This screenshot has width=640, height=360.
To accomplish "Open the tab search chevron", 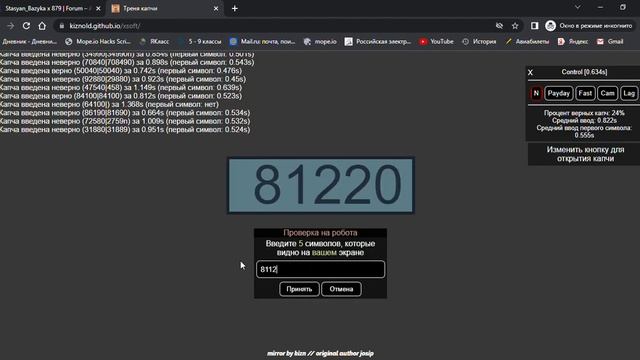I will click(x=578, y=7).
